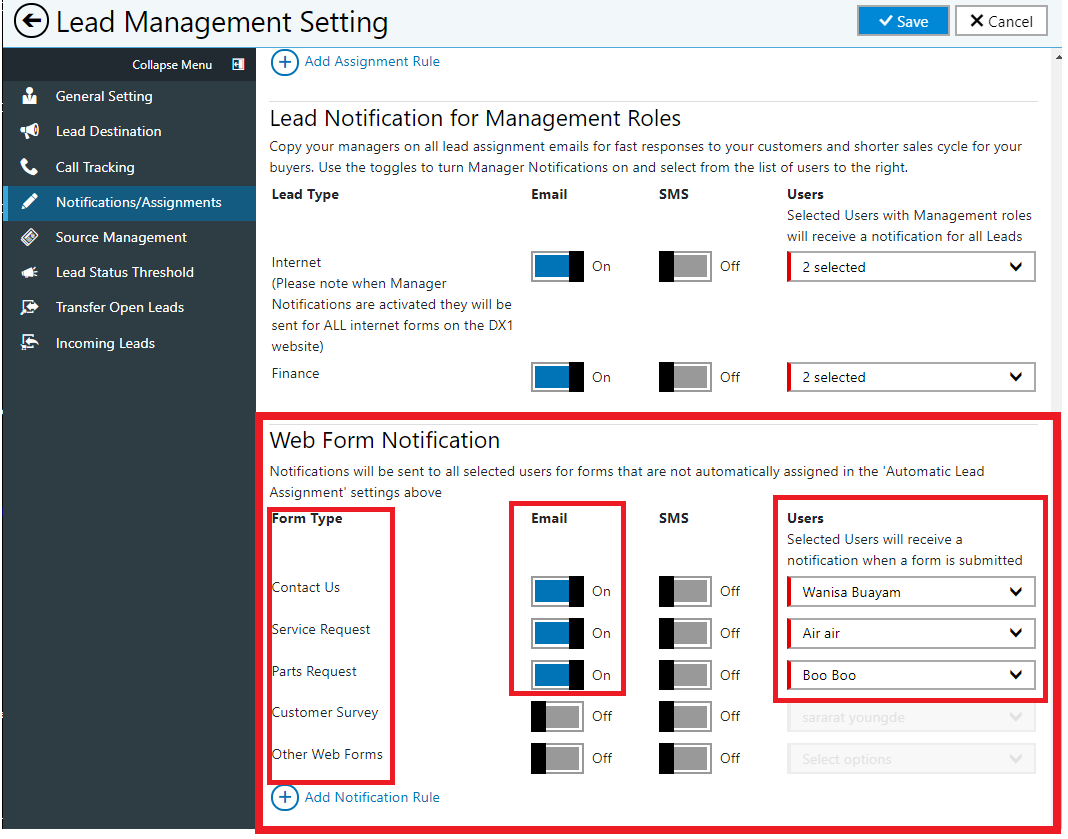Enable Other Web Forms Email toggle
Screen dimensions: 1068x839
[x=557, y=759]
